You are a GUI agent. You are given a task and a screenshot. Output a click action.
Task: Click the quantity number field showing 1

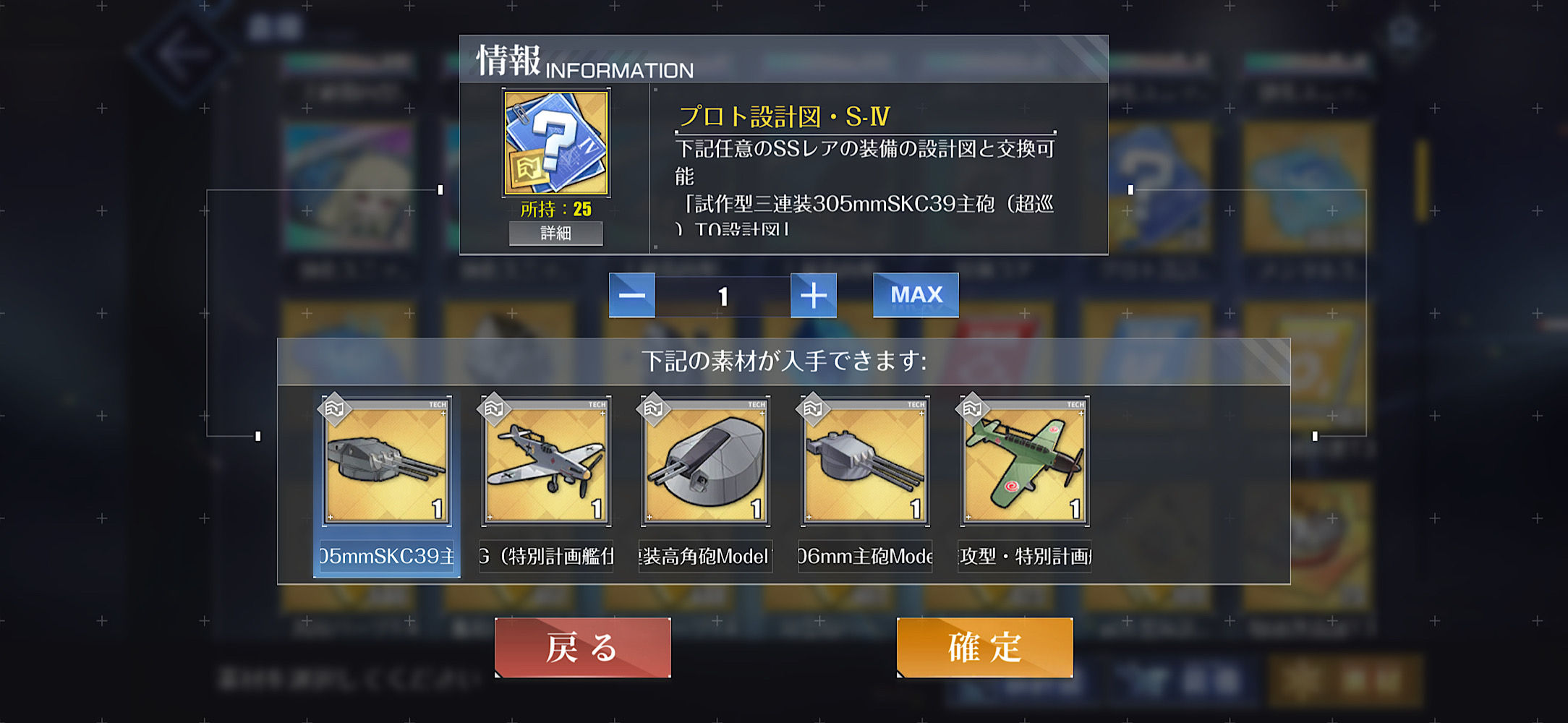(x=723, y=296)
